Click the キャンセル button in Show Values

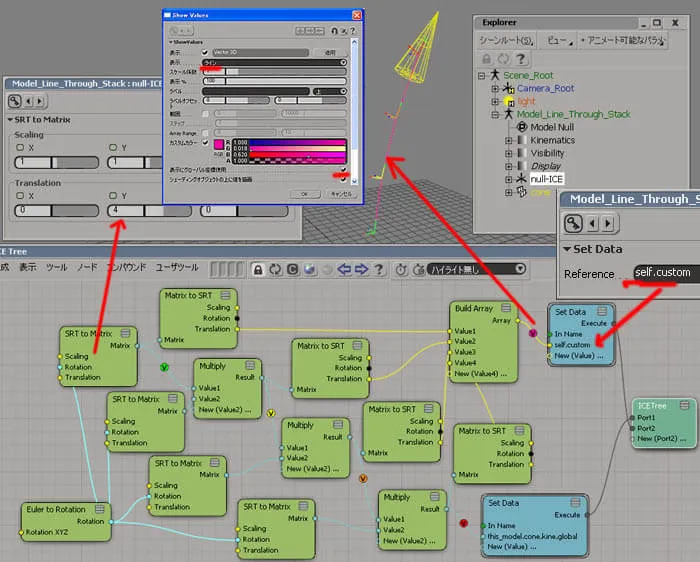[x=341, y=194]
